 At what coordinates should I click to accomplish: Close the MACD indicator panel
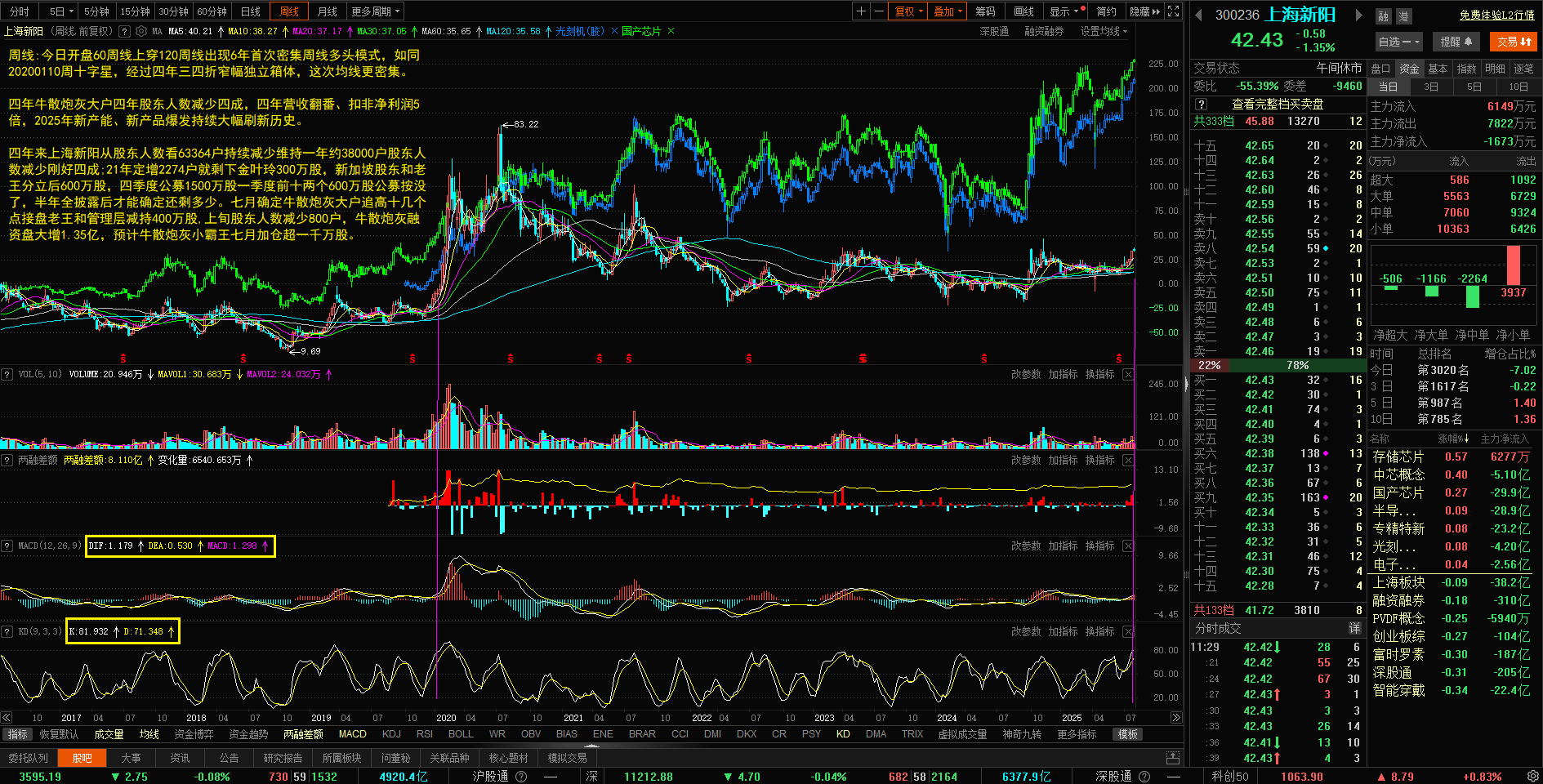tap(1128, 546)
